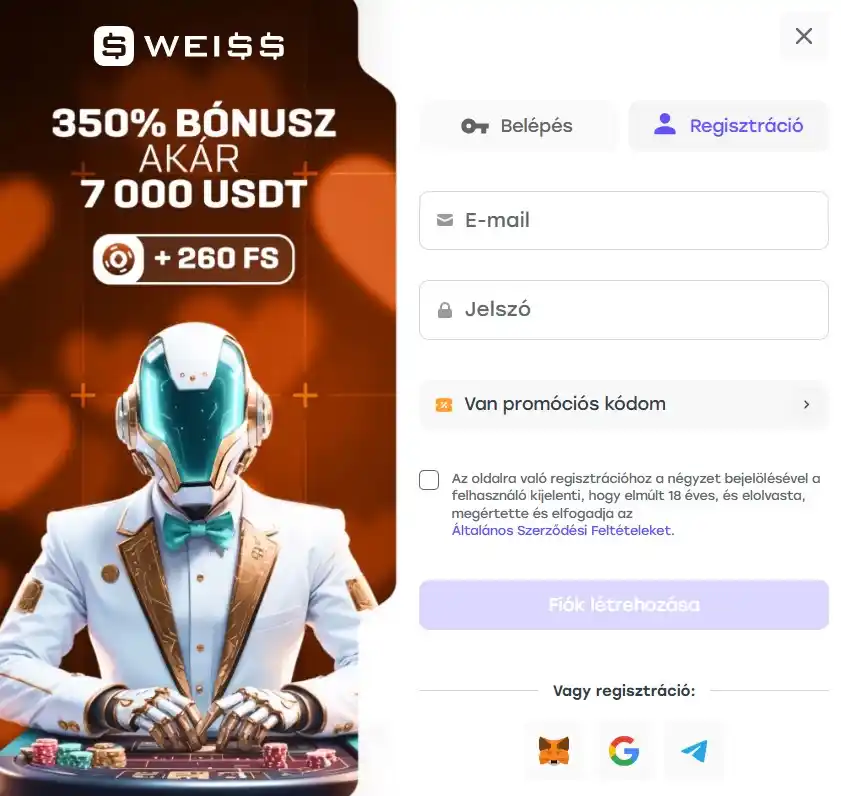Screen dimensions: 841x796
Task: Click the envelope icon in E-mail field
Action: 445,220
